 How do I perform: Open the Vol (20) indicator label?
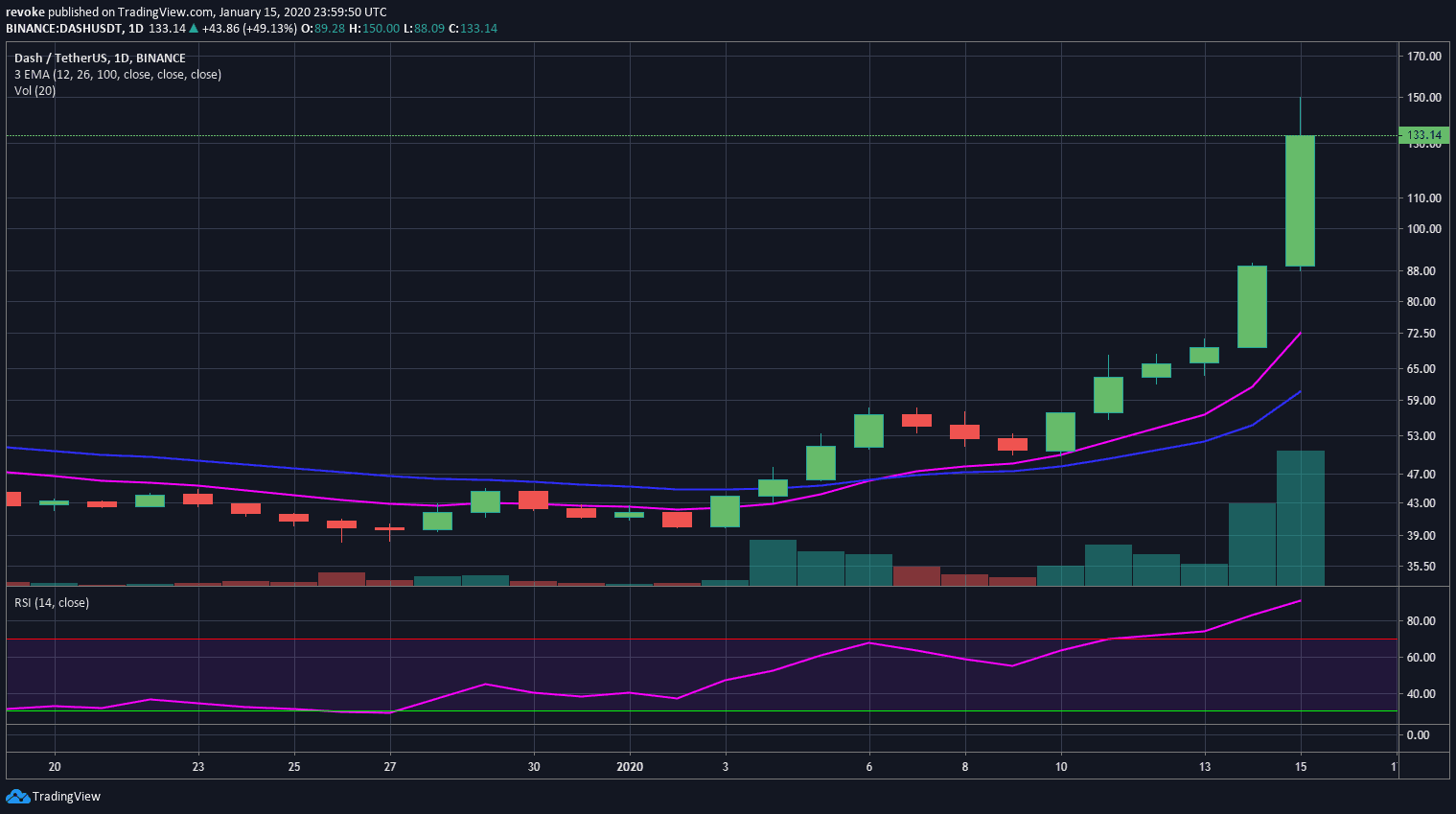(x=35, y=90)
